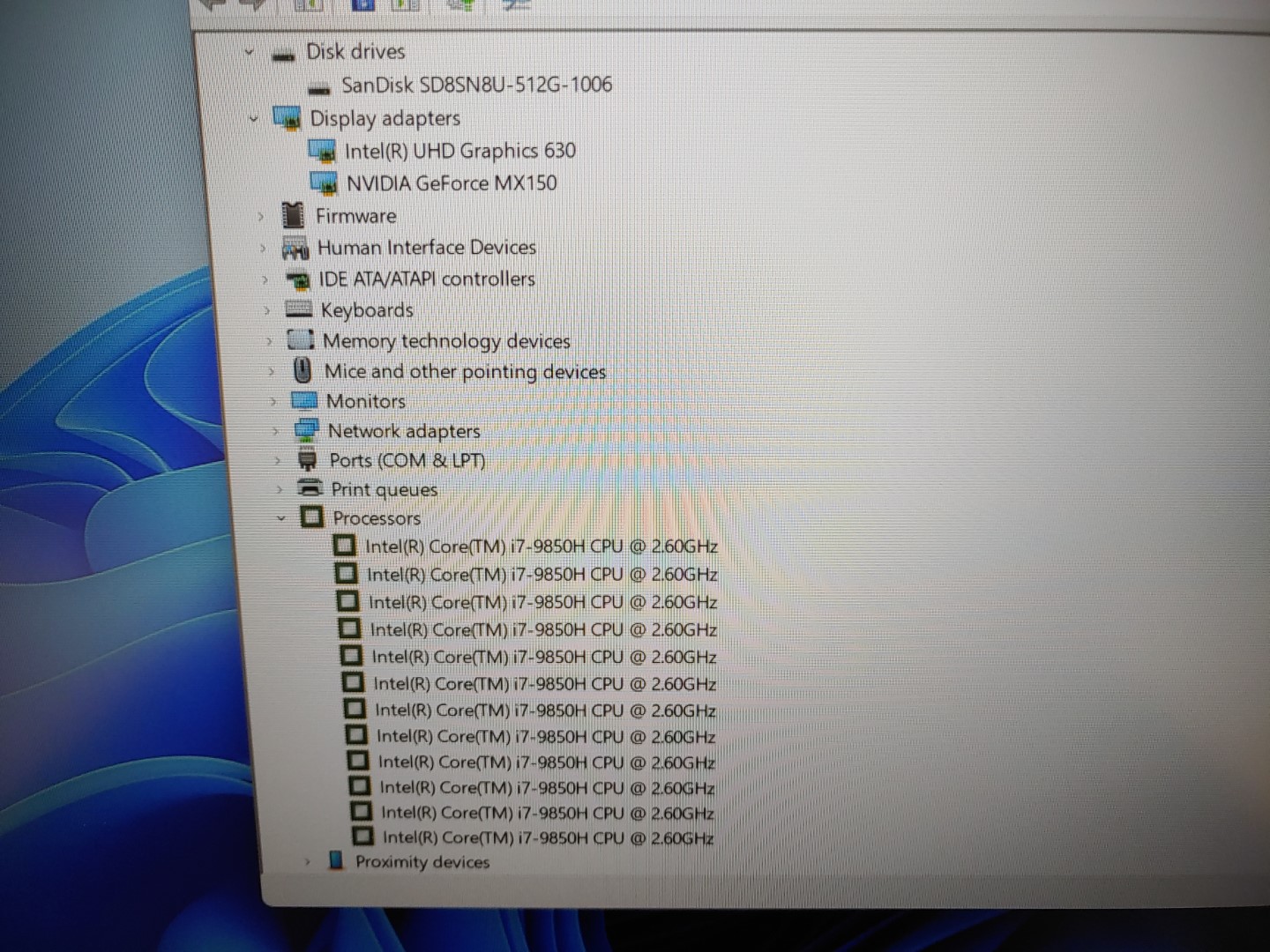Select the Monitors label
The image size is (1270, 952).
(x=366, y=401)
